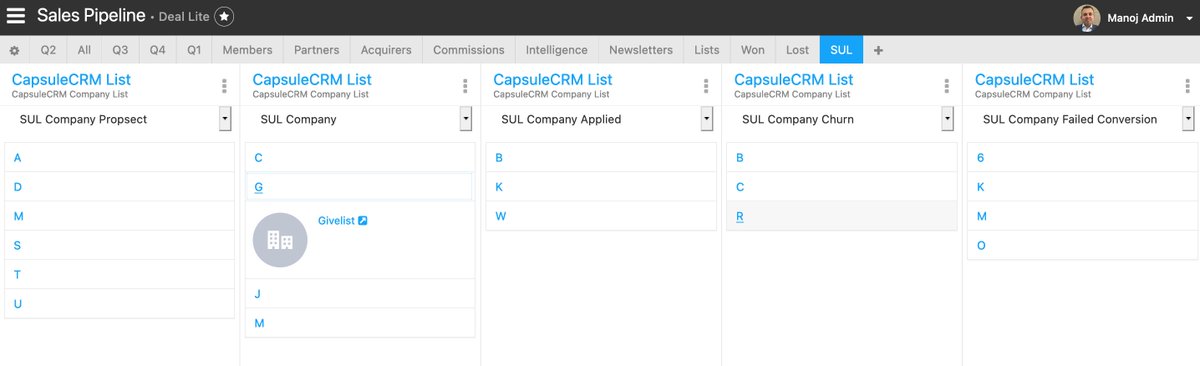The image size is (1200, 366).
Task: Switch to the All tab
Action: pos(84,50)
